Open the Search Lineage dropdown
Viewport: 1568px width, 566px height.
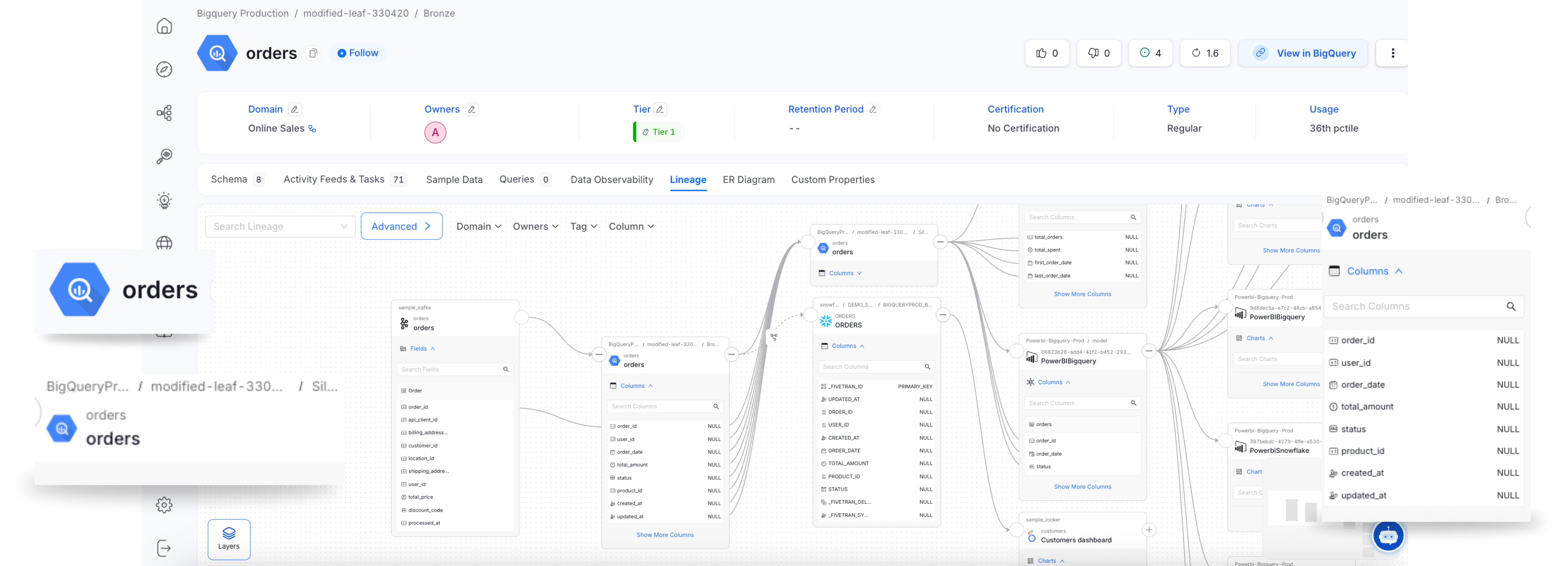coord(280,227)
